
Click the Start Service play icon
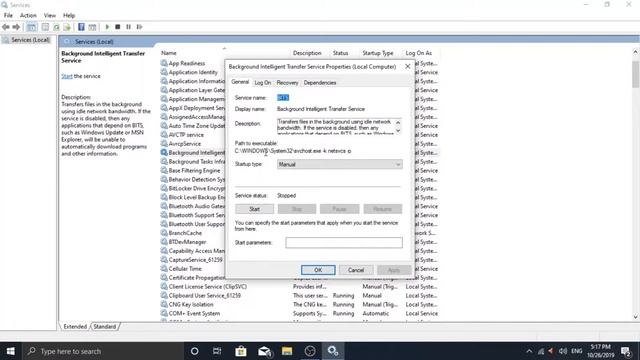point(107,27)
